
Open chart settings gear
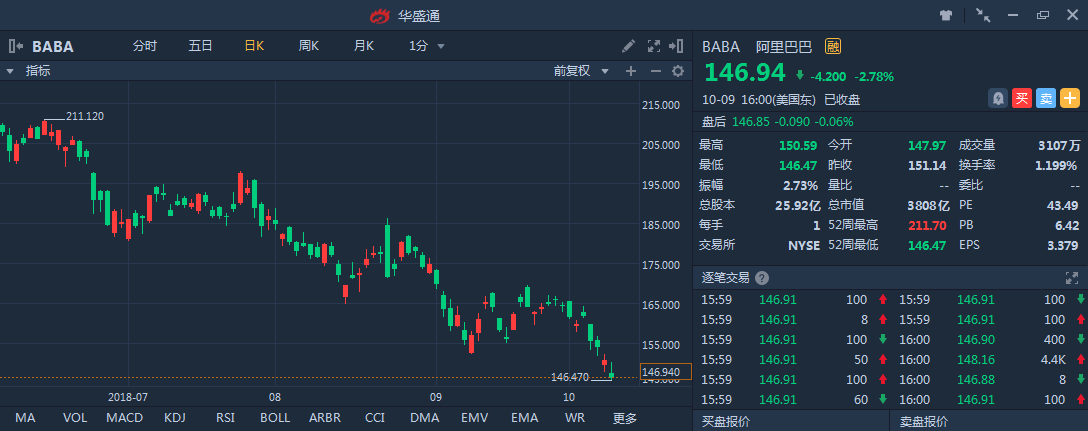coord(678,71)
